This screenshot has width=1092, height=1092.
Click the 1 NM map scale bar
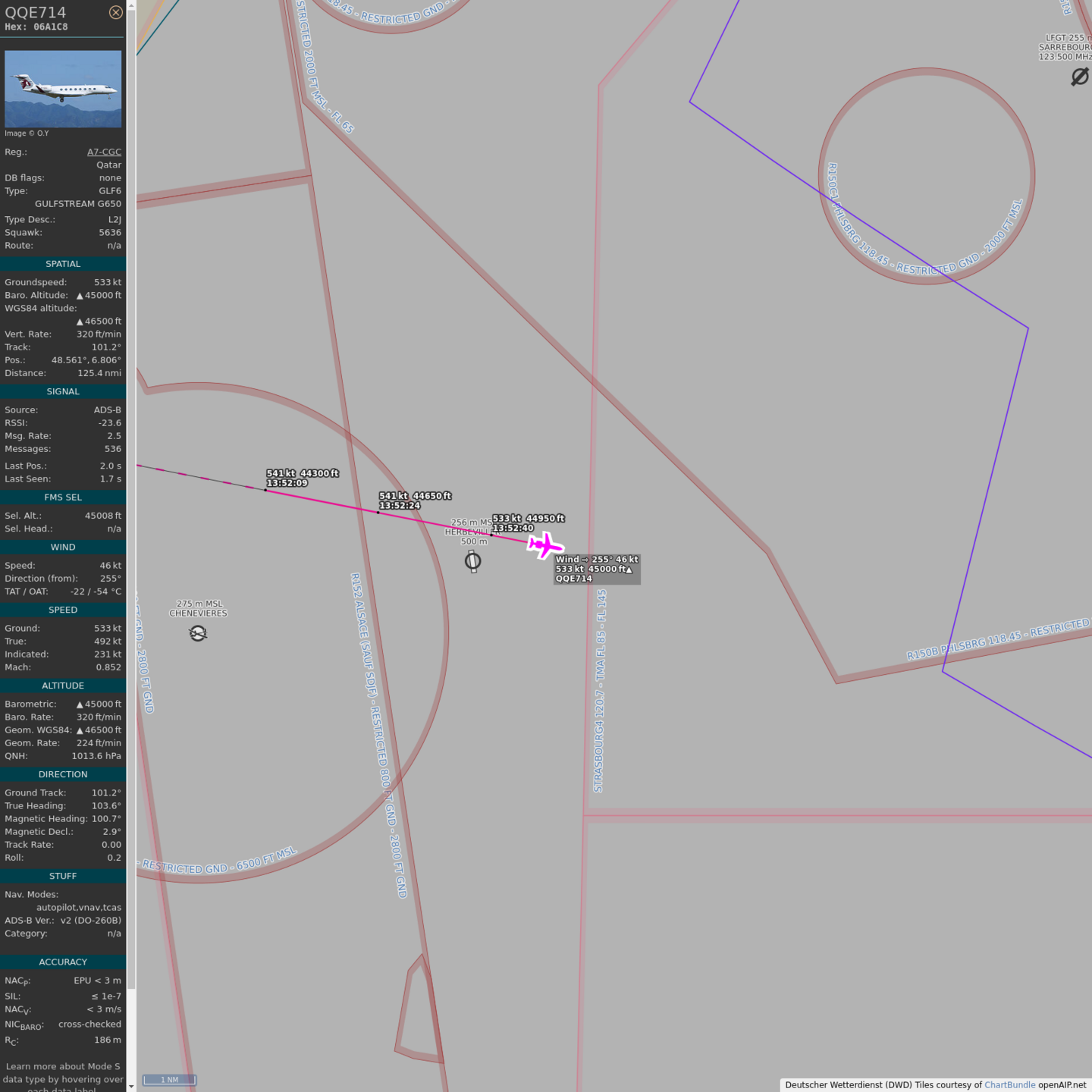[170, 1080]
